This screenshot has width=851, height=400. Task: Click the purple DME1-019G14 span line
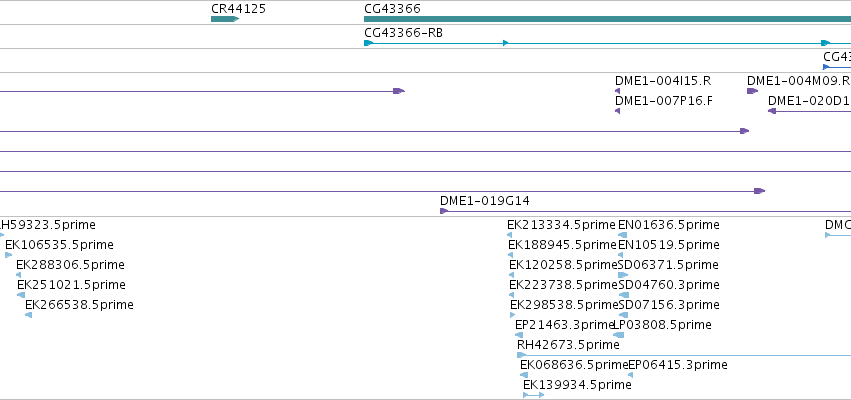click(x=645, y=211)
